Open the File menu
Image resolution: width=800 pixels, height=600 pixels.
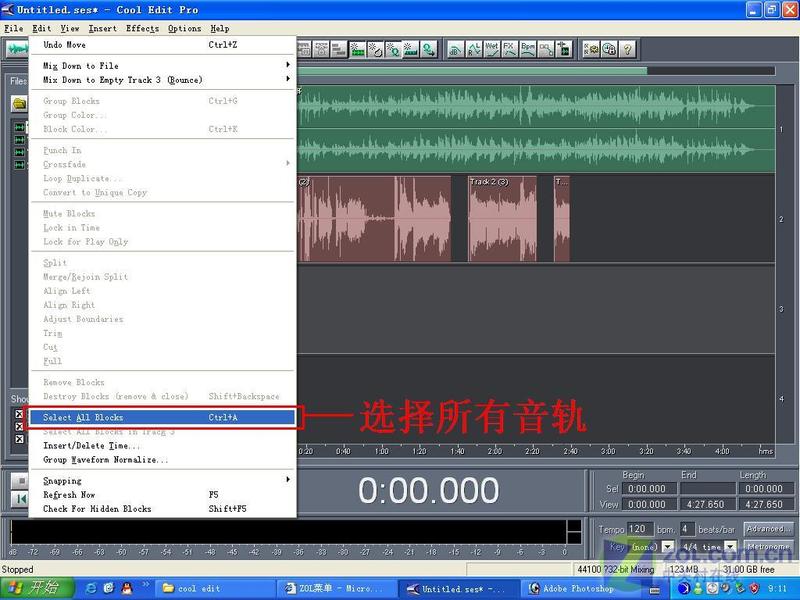pyautogui.click(x=14, y=29)
